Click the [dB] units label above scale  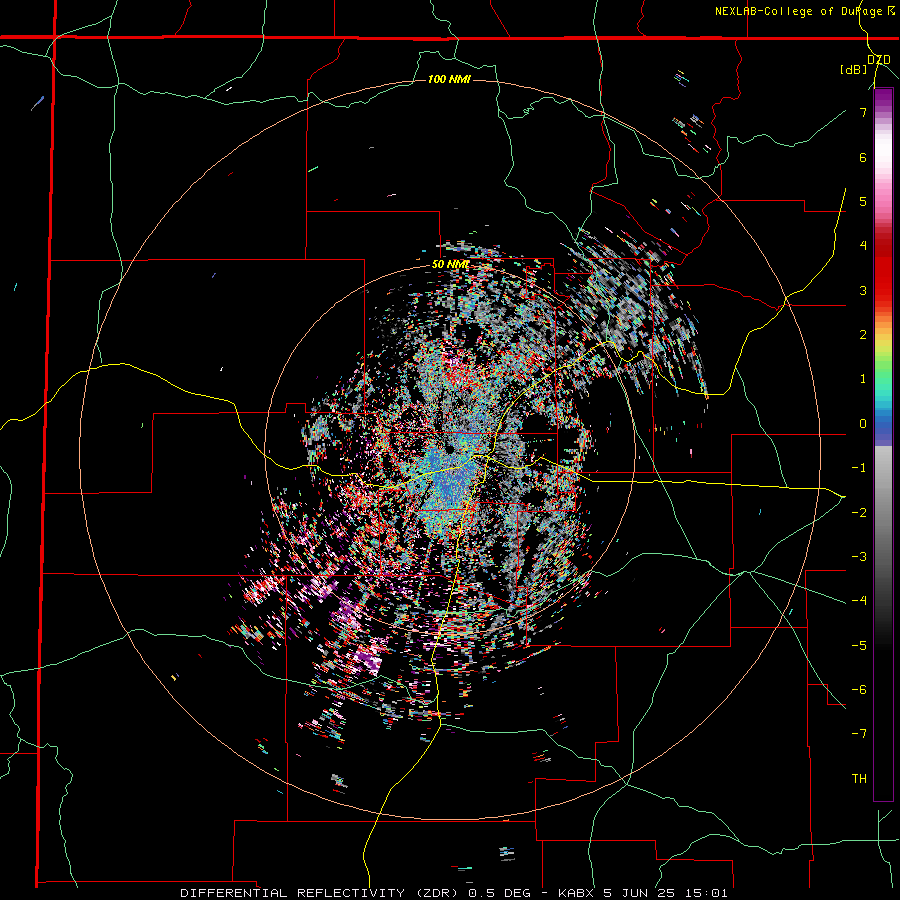pos(854,69)
